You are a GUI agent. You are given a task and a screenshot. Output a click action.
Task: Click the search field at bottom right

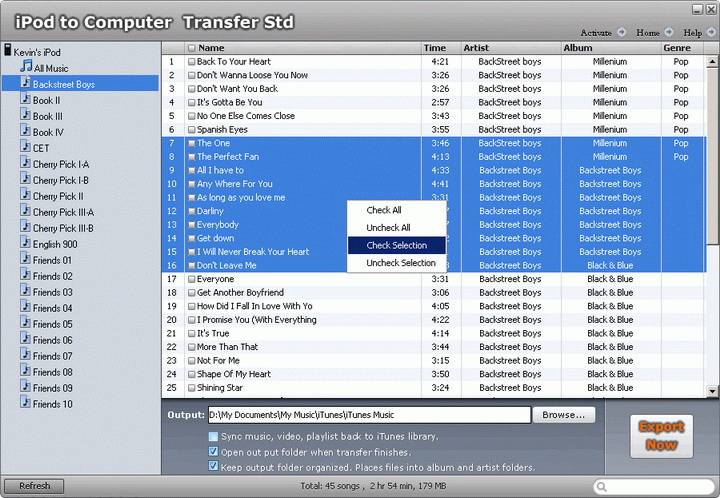(x=654, y=487)
